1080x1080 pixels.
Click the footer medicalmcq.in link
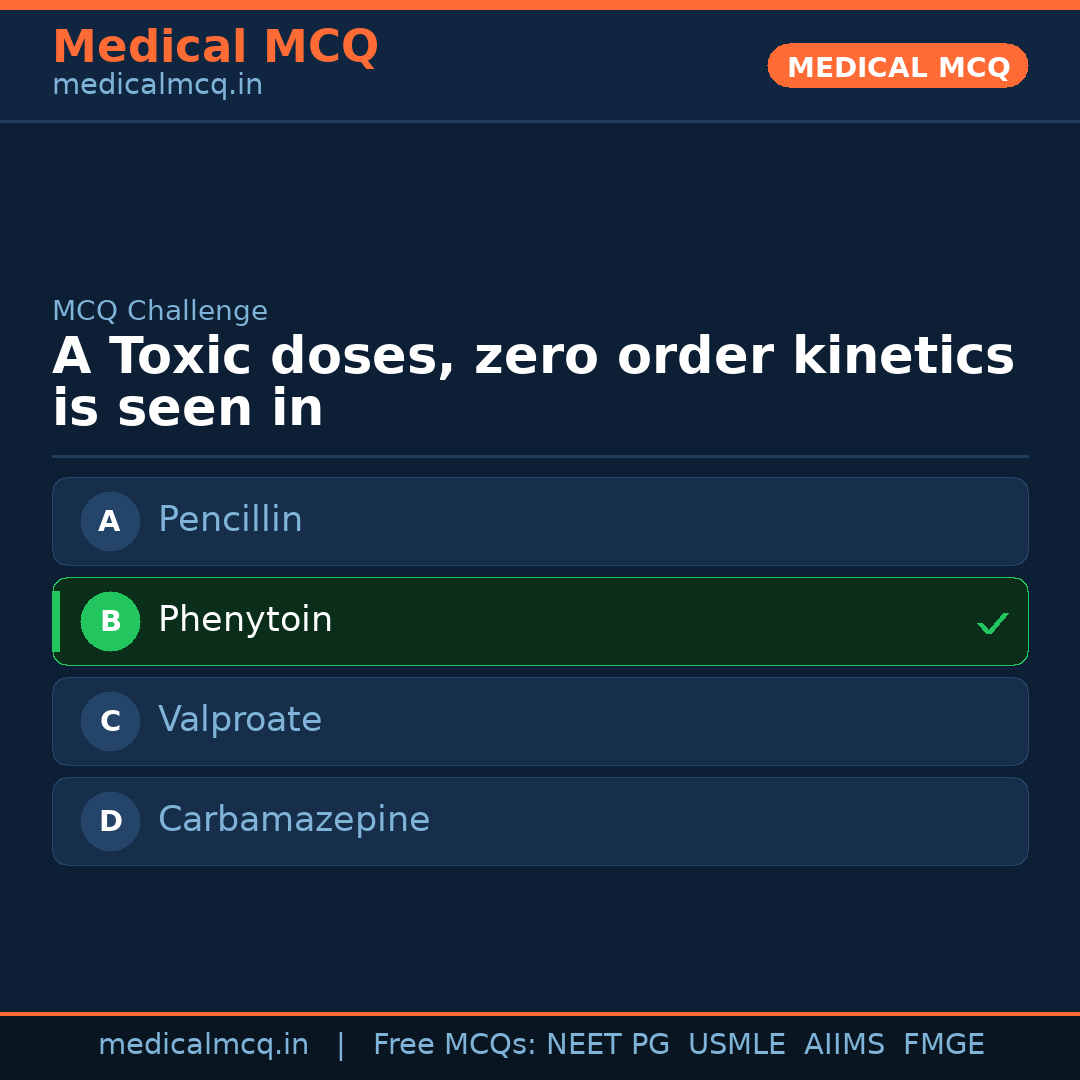pyautogui.click(x=204, y=1044)
